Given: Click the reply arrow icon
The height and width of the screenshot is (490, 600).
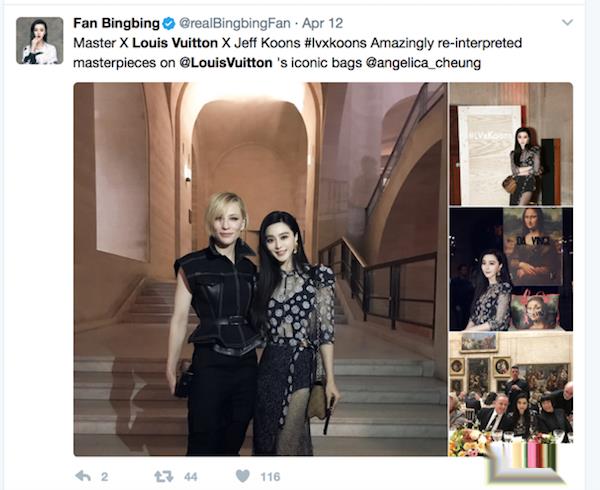Looking at the screenshot, I should 83,476.
